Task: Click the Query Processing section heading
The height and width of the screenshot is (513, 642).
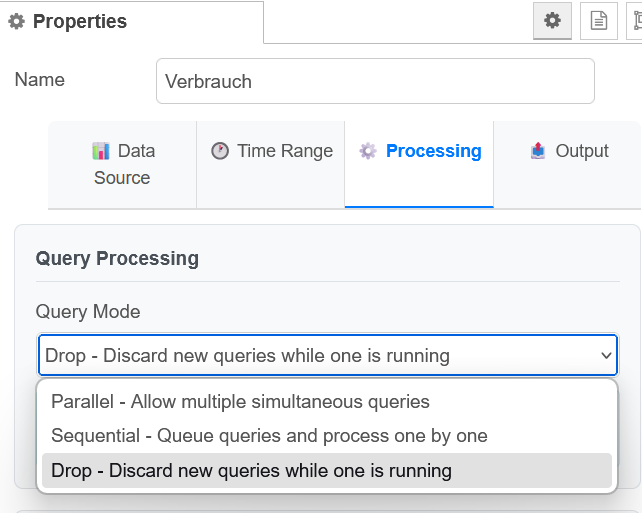Action: click(x=117, y=258)
